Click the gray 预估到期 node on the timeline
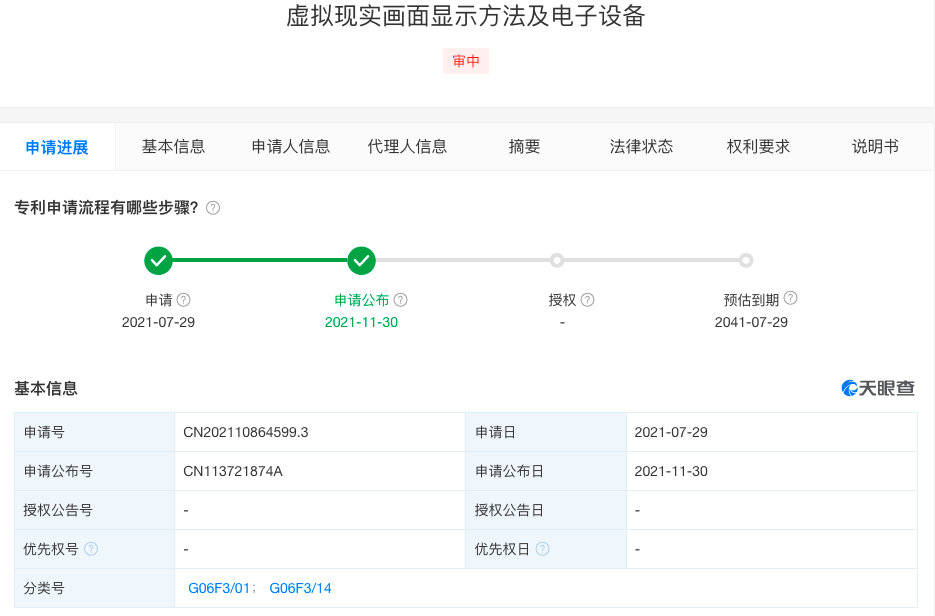This screenshot has width=935, height=616. pos(746,260)
